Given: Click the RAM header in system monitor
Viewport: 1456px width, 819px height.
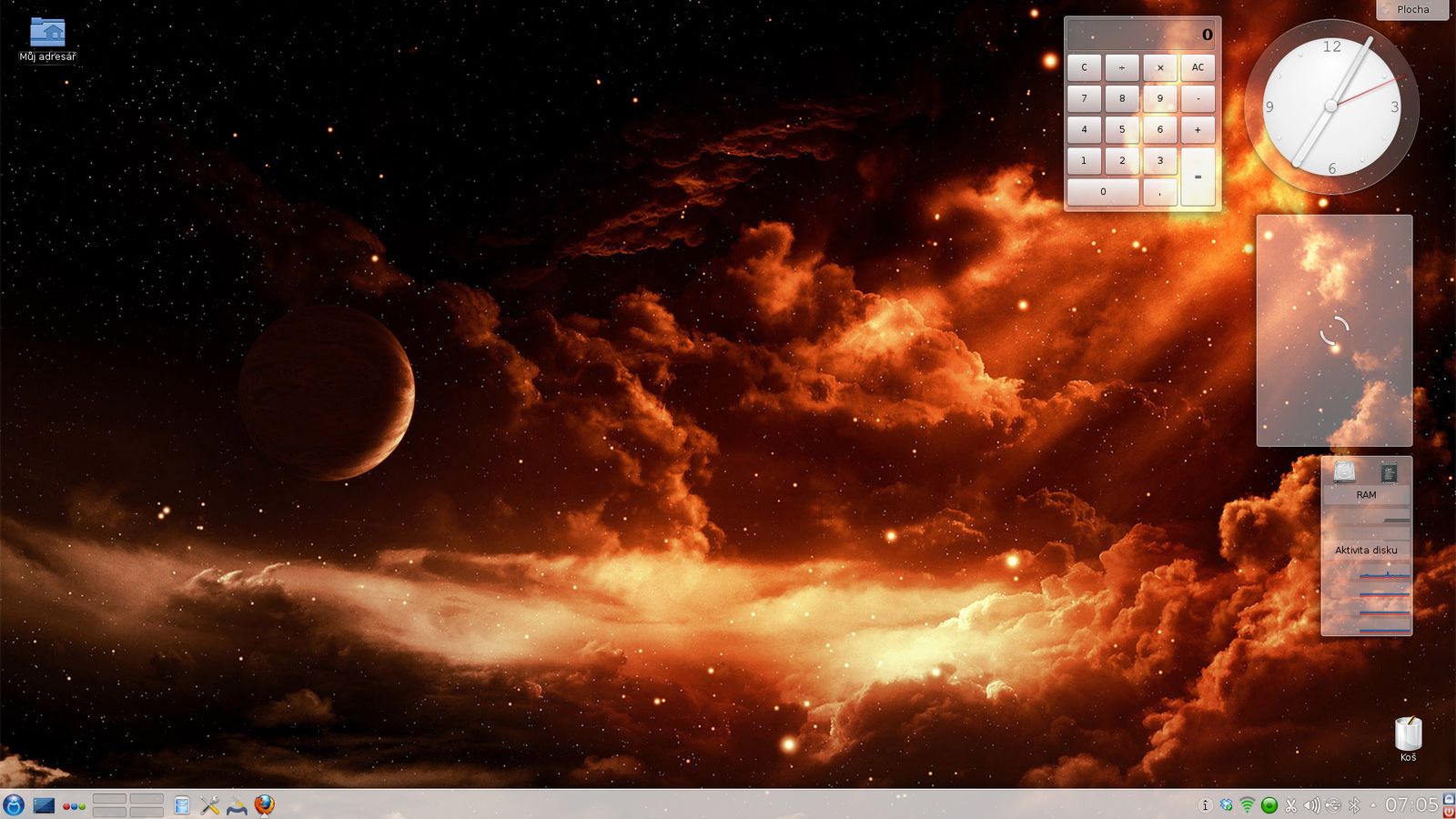Looking at the screenshot, I should coord(1366,495).
